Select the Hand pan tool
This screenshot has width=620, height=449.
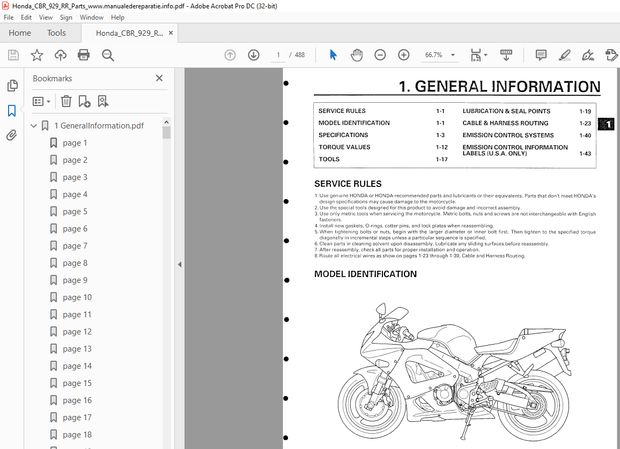(357, 55)
